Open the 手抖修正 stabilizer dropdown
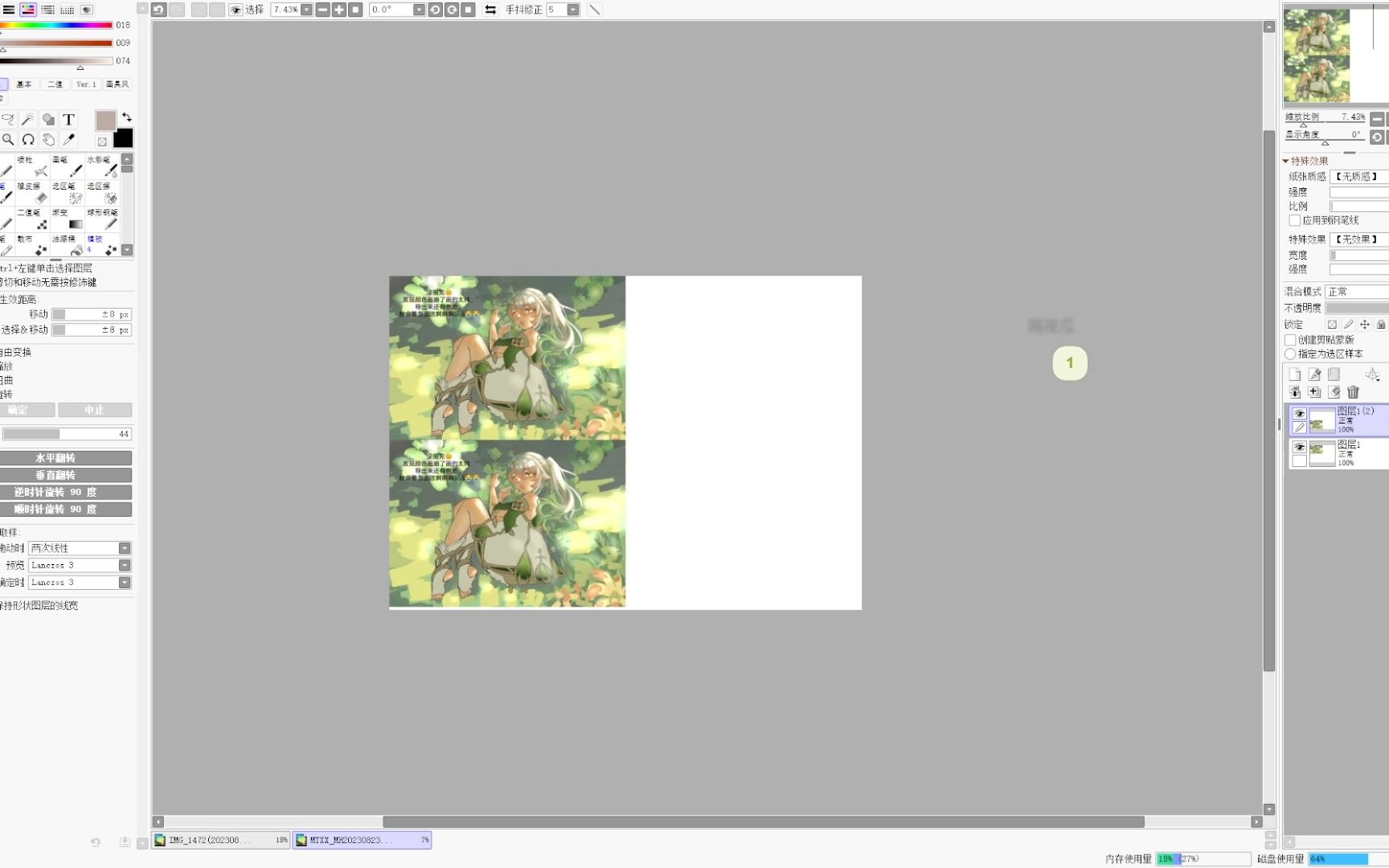This screenshot has width=1389, height=868. tap(572, 10)
